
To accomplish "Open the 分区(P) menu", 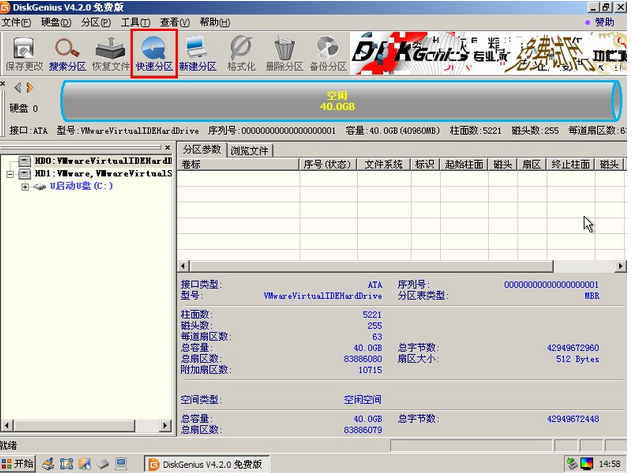I will pyautogui.click(x=96, y=22).
